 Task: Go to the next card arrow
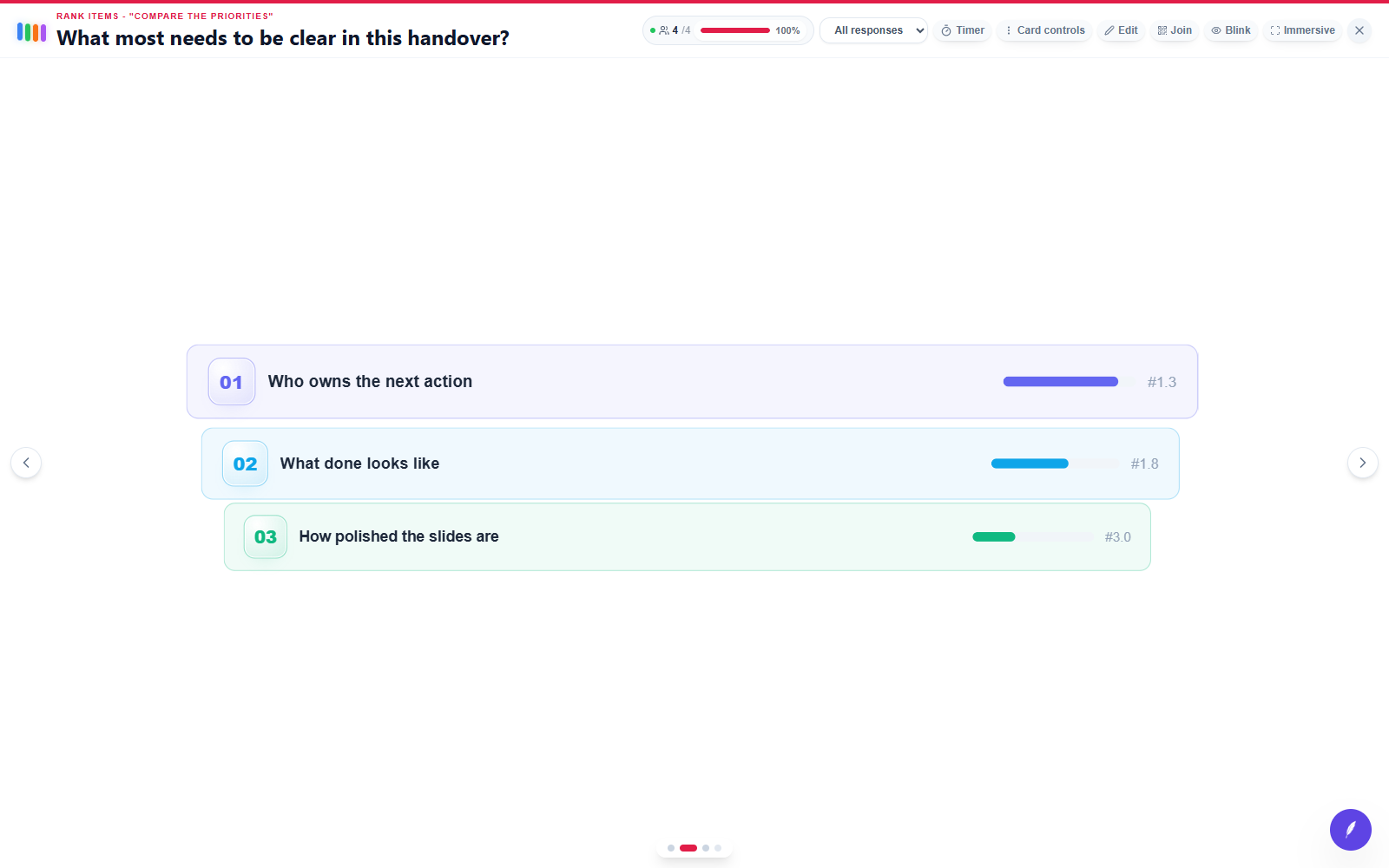tap(1363, 463)
